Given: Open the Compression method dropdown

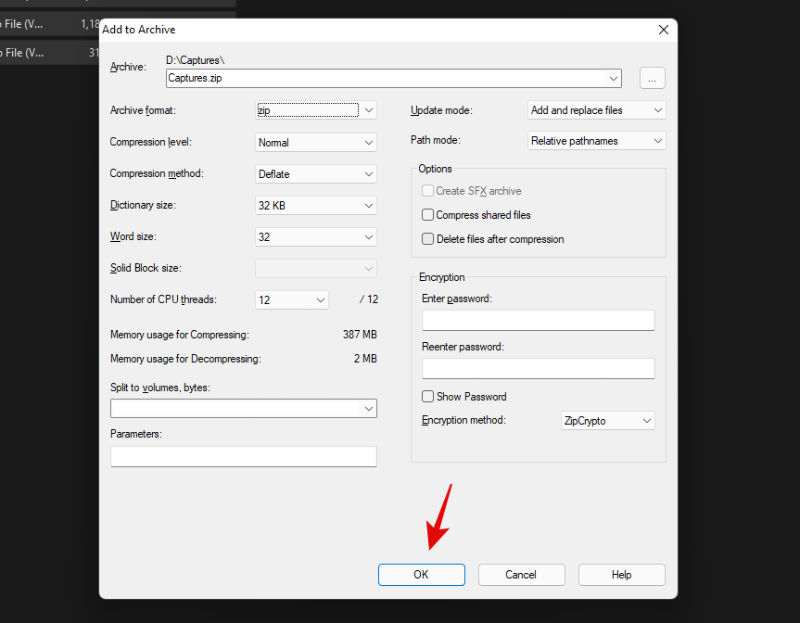Looking at the screenshot, I should 316,174.
